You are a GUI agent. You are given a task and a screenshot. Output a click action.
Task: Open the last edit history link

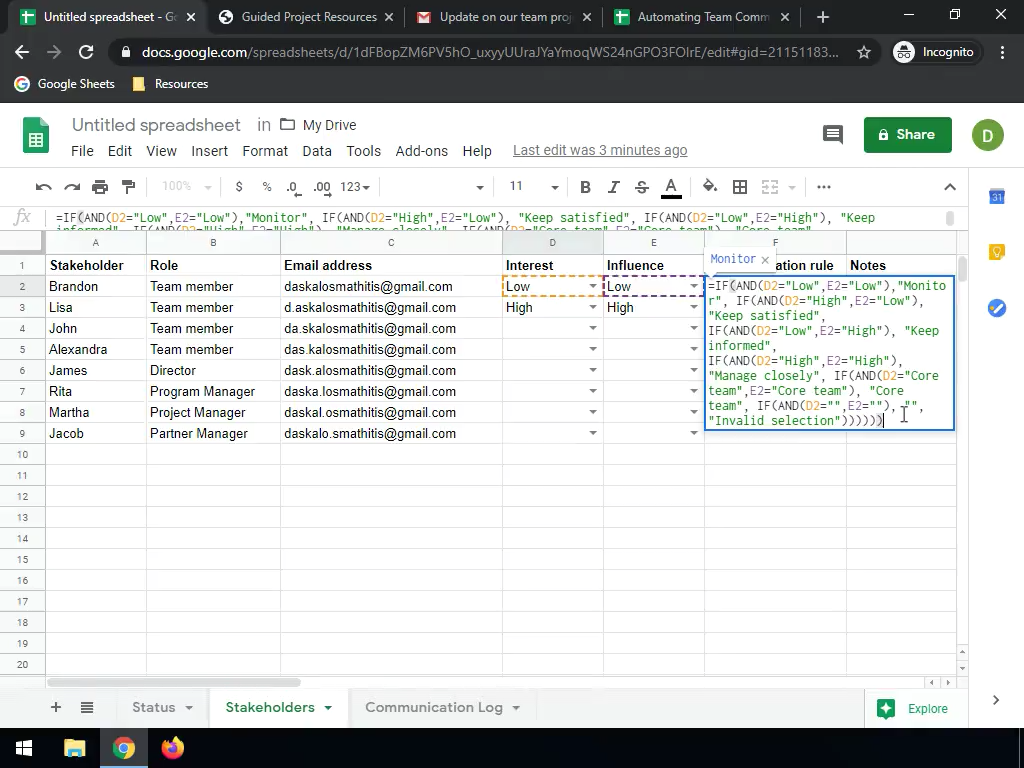[599, 150]
